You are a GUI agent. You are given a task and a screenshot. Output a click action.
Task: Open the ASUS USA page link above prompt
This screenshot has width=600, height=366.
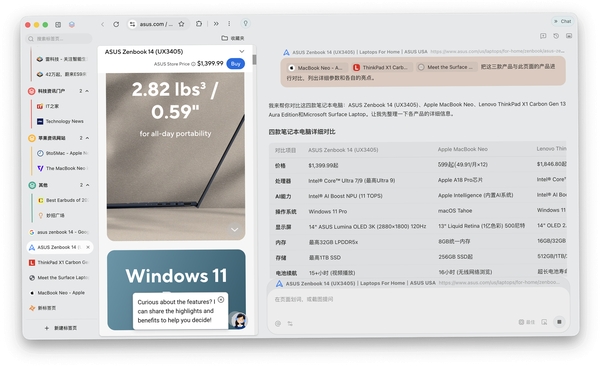coord(424,52)
